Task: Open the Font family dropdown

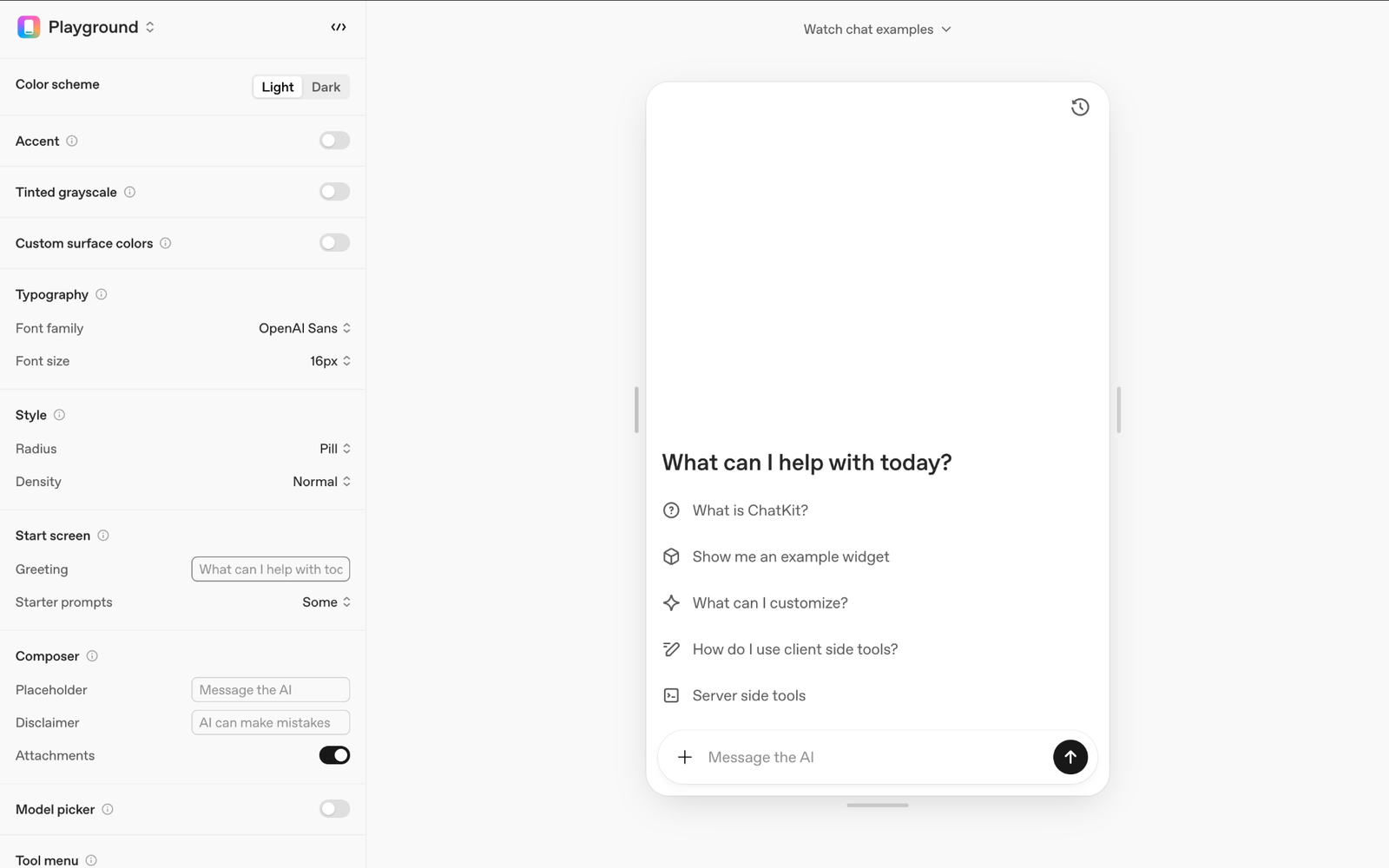Action: pos(305,328)
